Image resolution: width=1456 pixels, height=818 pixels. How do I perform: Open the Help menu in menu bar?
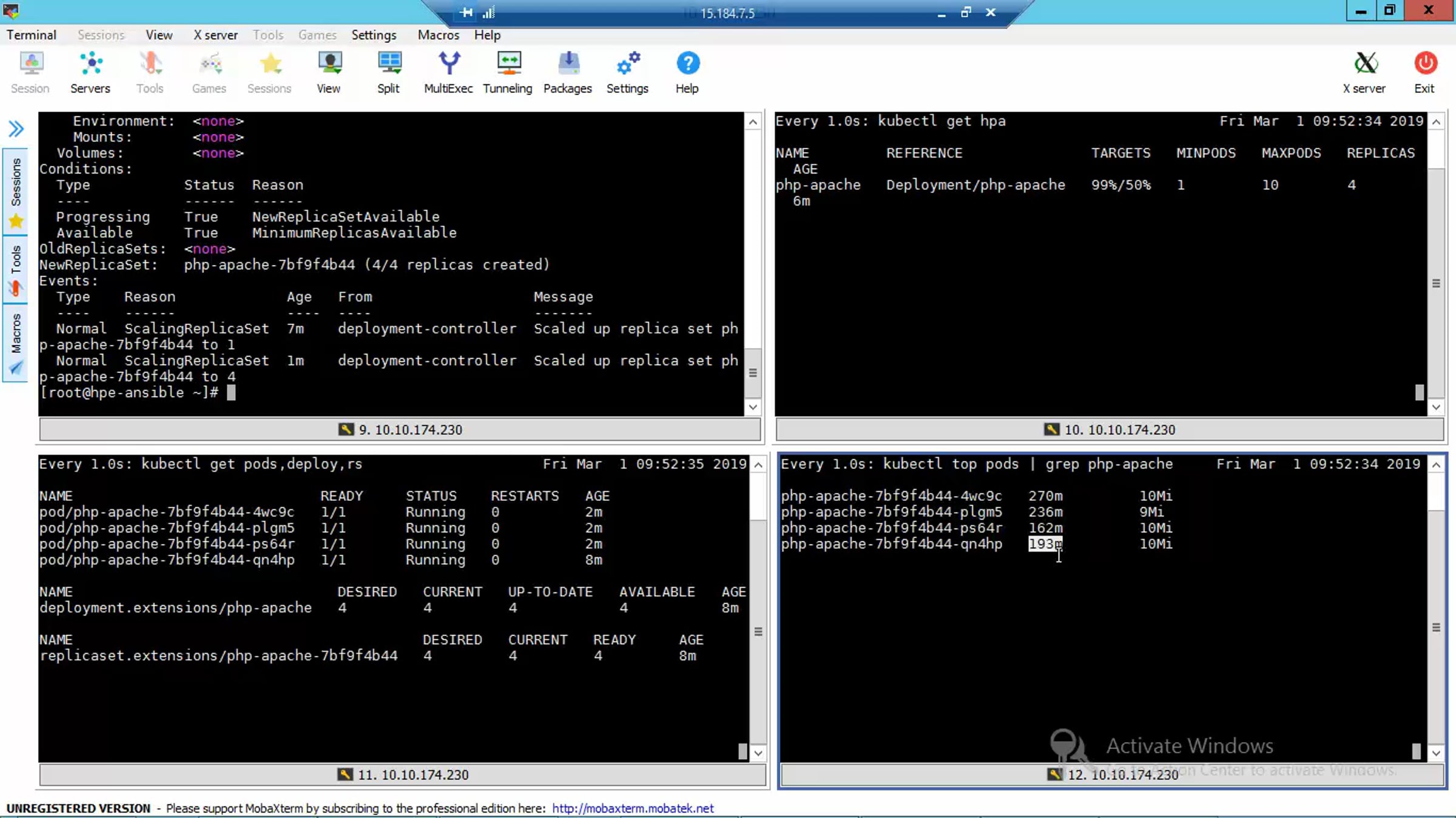(487, 35)
